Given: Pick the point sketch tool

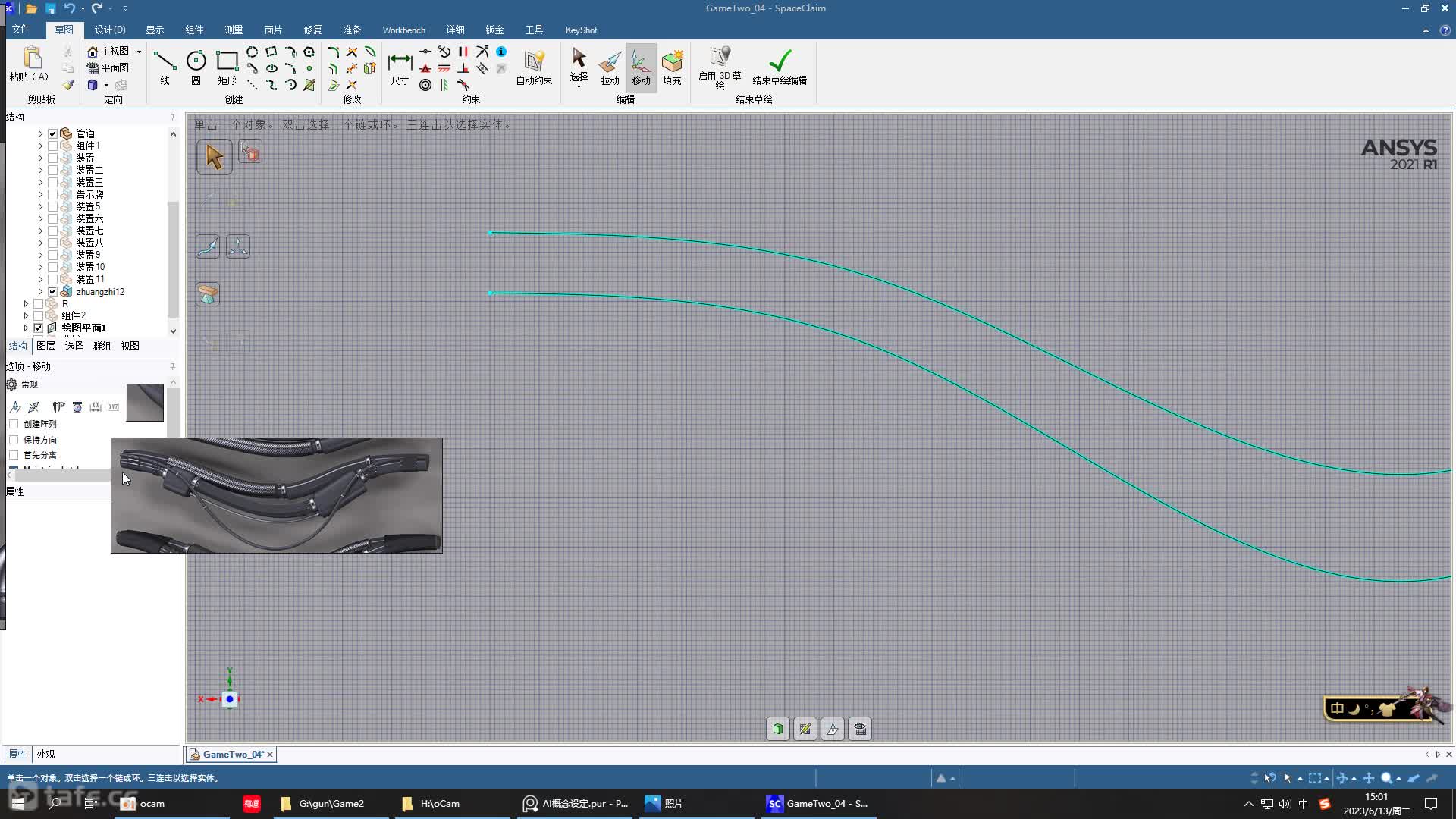Looking at the screenshot, I should pyautogui.click(x=309, y=68).
